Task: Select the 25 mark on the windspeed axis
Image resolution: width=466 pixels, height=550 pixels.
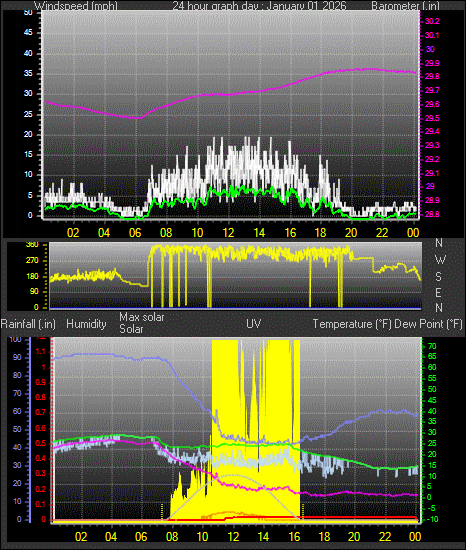Action: (28, 114)
